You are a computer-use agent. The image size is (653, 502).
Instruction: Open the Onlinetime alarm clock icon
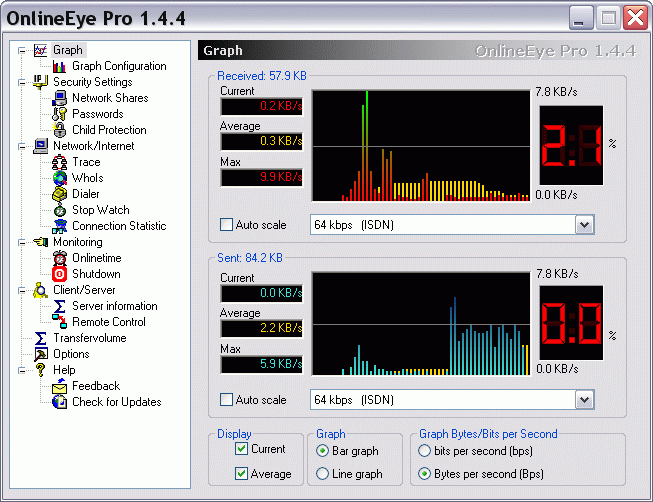60,258
